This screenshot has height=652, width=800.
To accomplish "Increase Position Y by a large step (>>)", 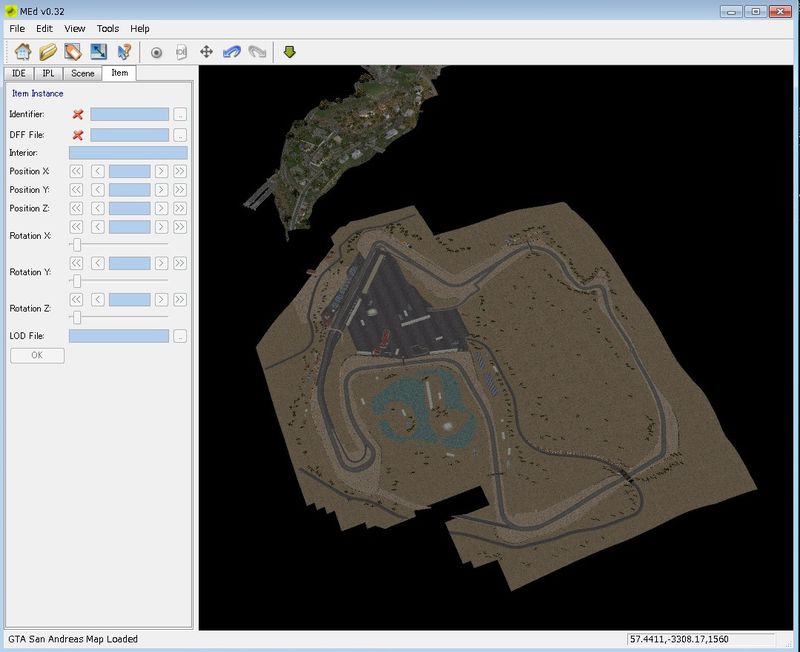I will pyautogui.click(x=180, y=190).
